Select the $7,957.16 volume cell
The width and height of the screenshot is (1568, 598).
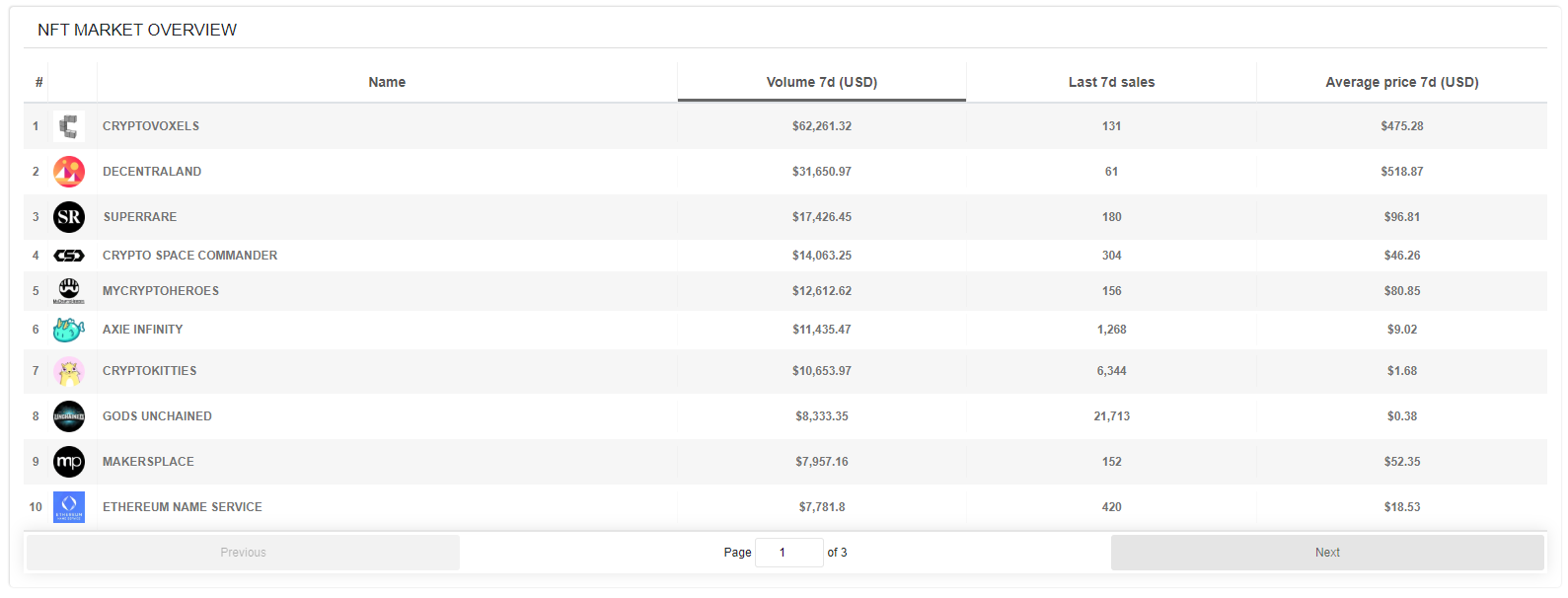[x=822, y=462]
